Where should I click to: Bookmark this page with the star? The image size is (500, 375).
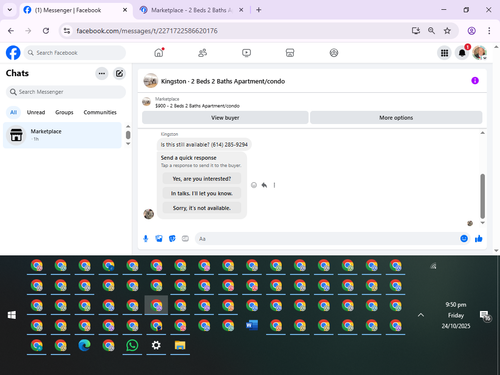point(447,31)
